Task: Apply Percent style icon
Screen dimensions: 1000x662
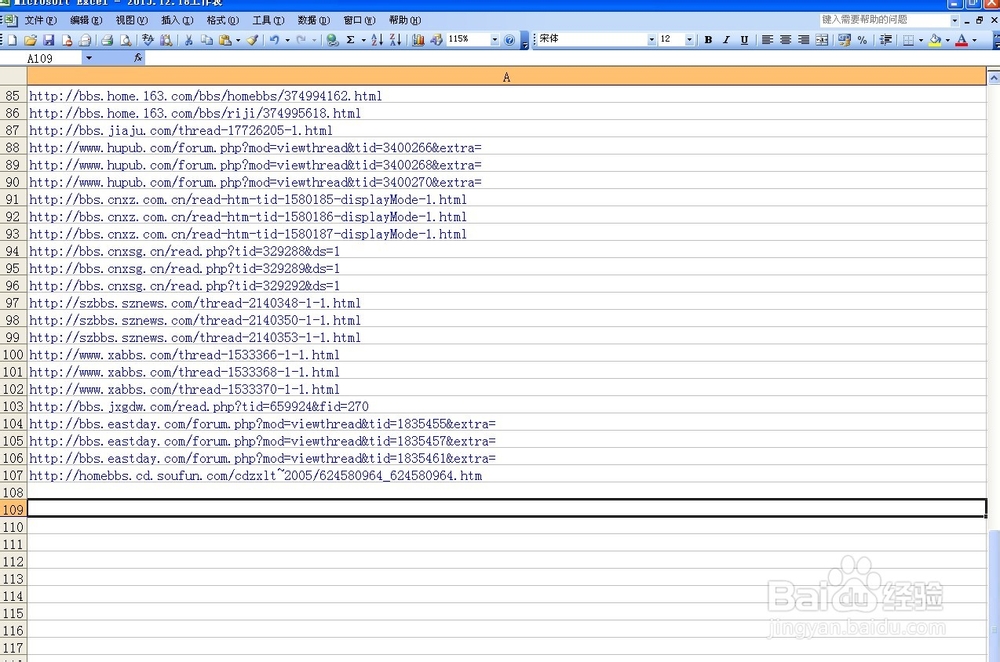Action: 862,40
